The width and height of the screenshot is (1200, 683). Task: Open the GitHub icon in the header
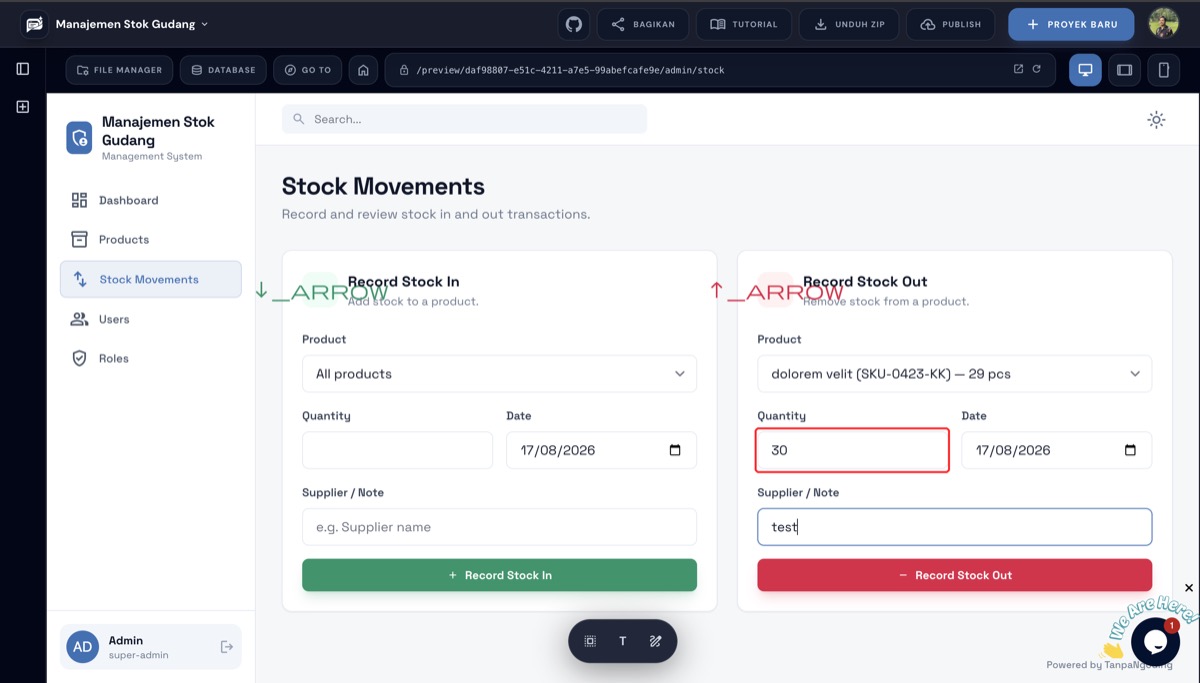[574, 24]
